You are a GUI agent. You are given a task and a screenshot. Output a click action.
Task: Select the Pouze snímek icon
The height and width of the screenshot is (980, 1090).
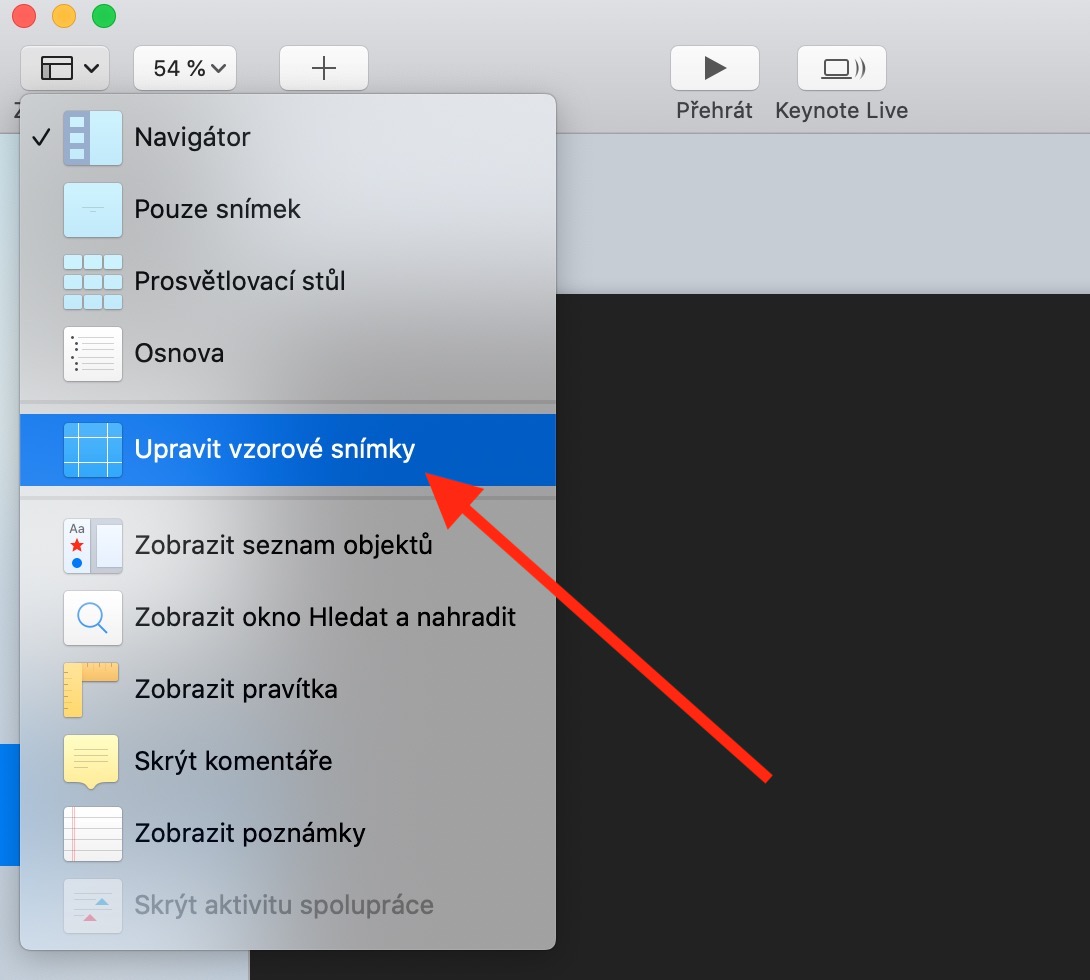pos(92,210)
